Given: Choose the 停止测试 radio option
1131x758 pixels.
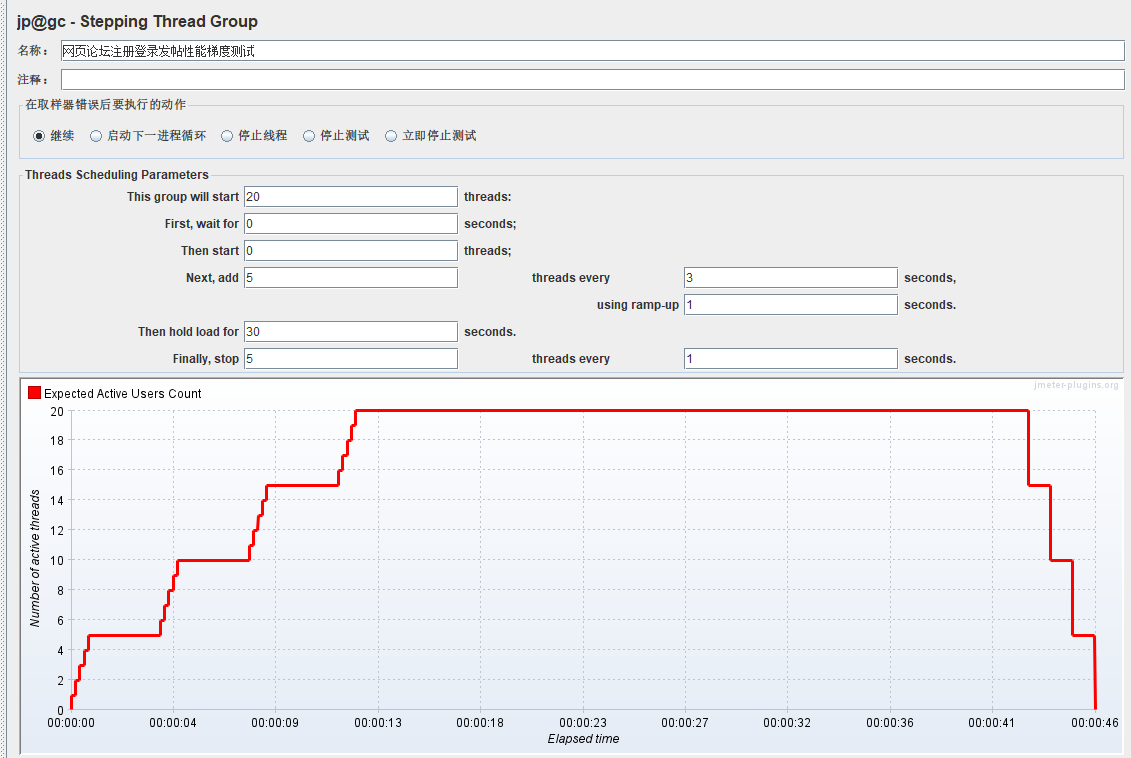Looking at the screenshot, I should point(309,136).
